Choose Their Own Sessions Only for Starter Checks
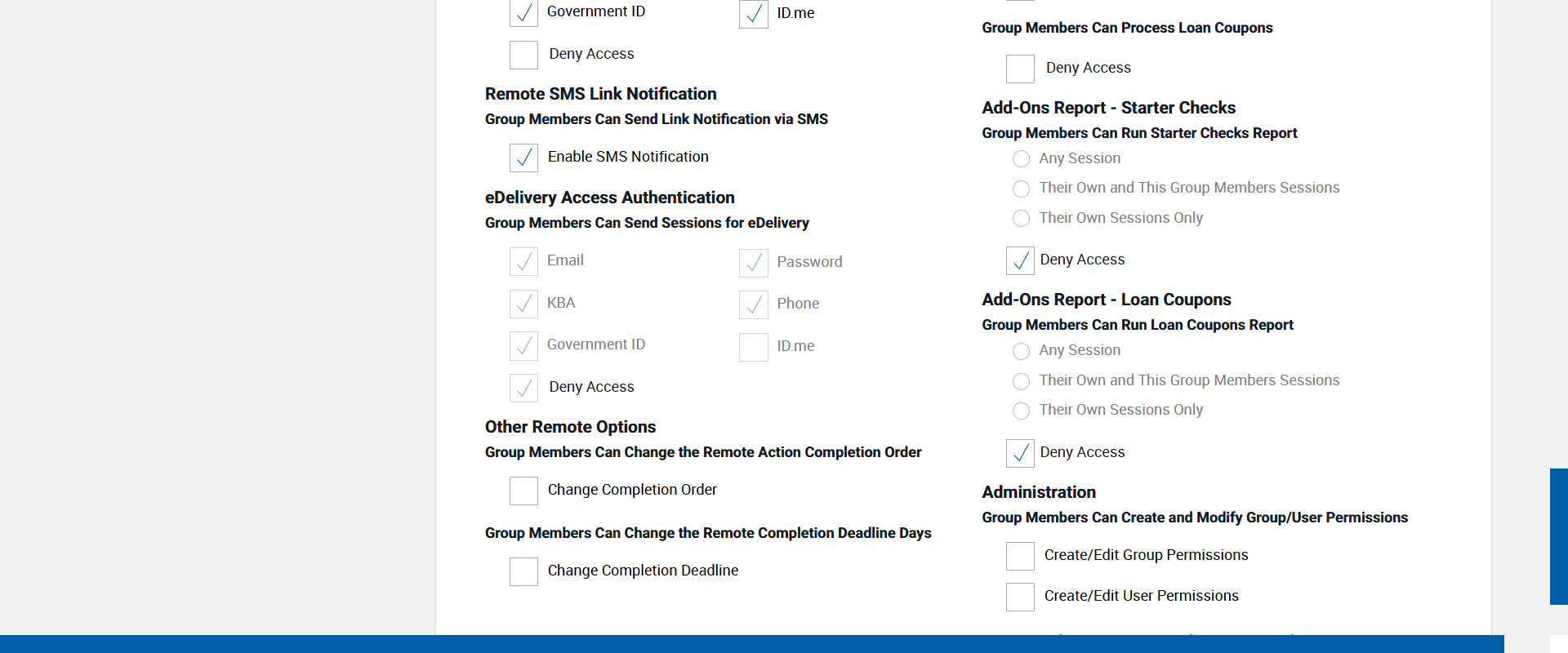 [1021, 219]
